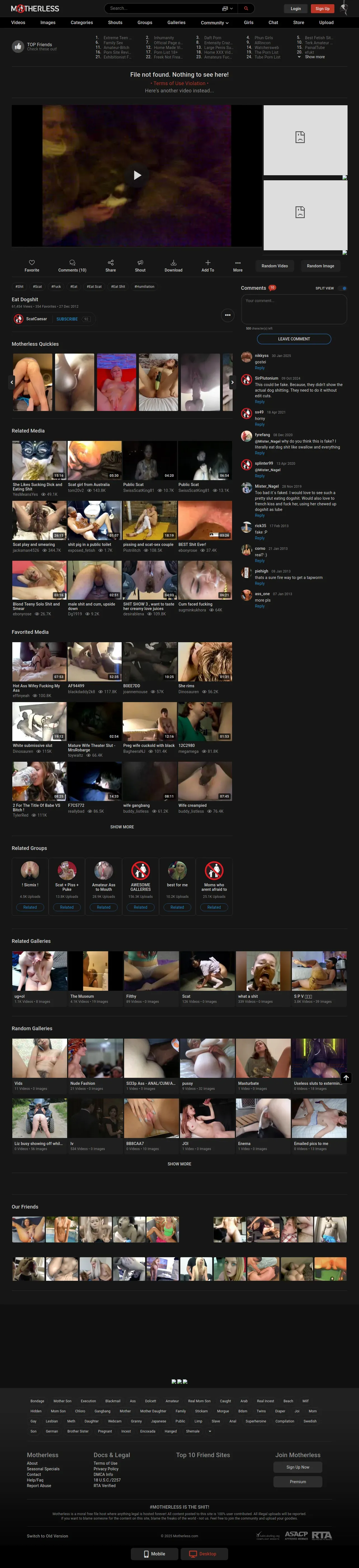Open the Contact footer link
Screen dimensions: 359x1568
coord(34,1474)
